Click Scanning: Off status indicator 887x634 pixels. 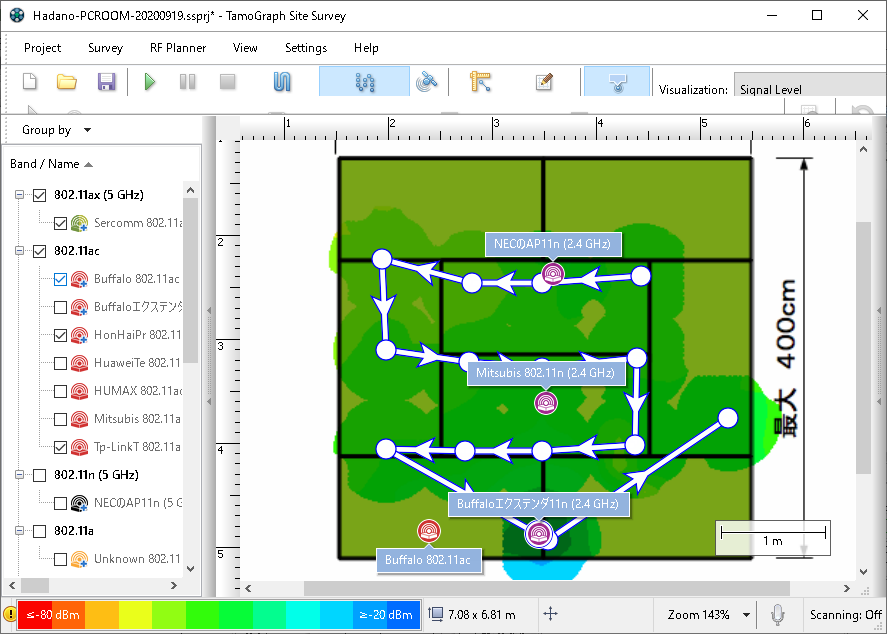845,615
